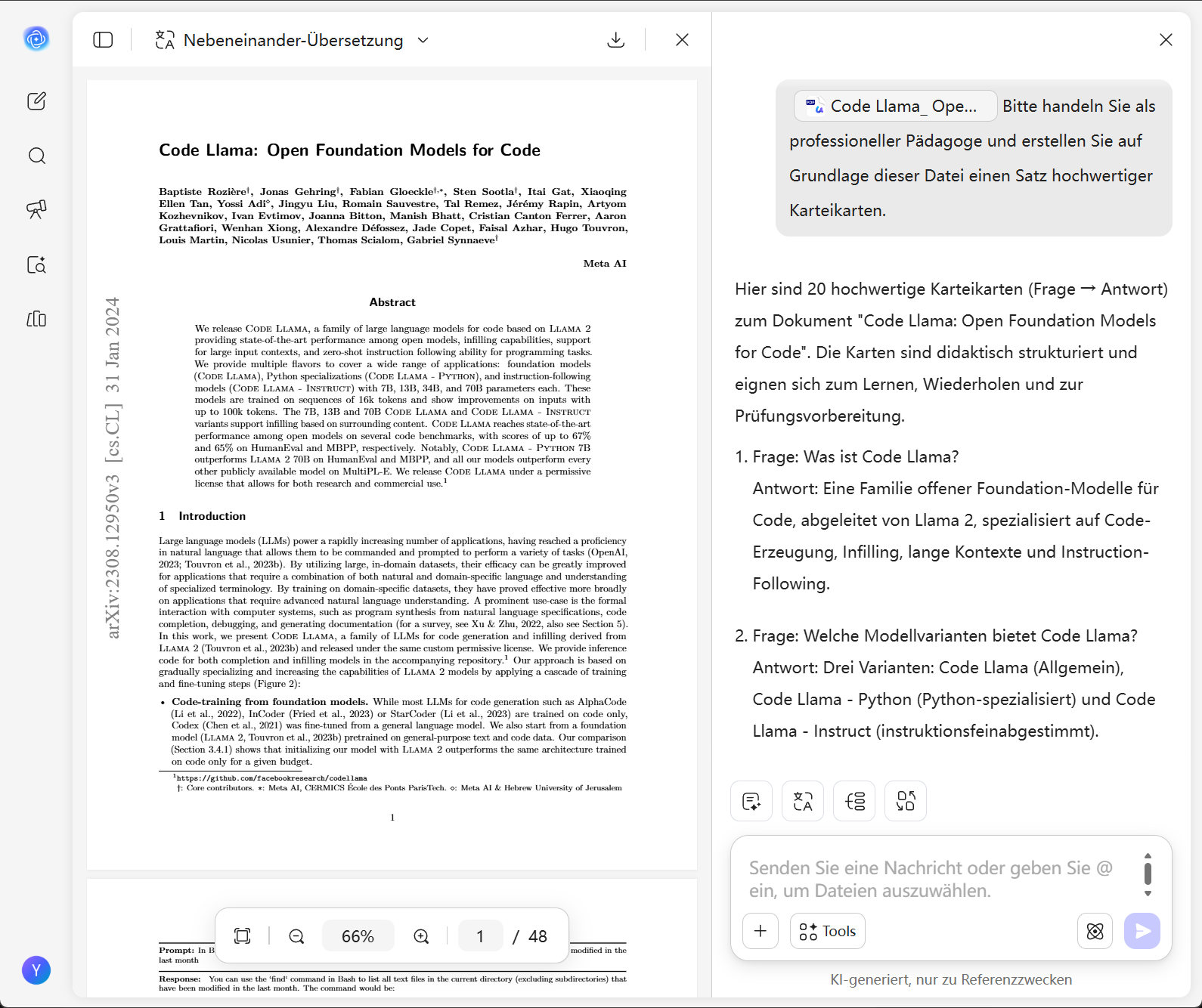Click the Abstract heading in the PDF

tap(392, 302)
